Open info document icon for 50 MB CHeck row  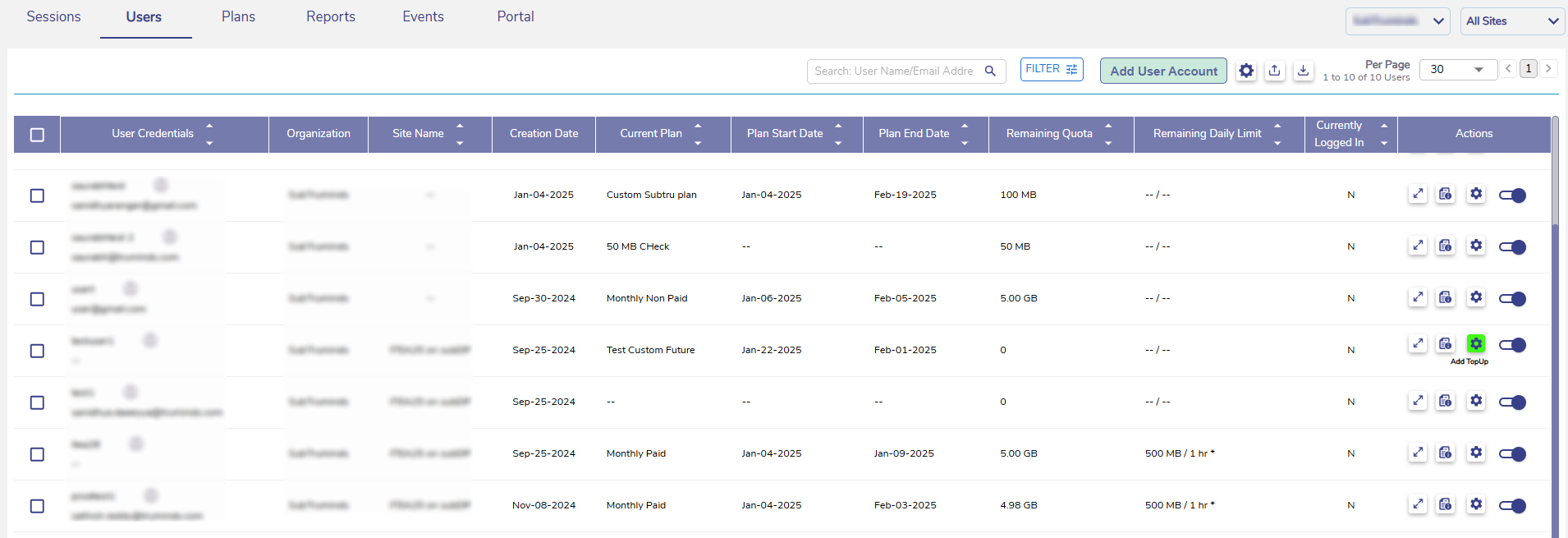1445,246
